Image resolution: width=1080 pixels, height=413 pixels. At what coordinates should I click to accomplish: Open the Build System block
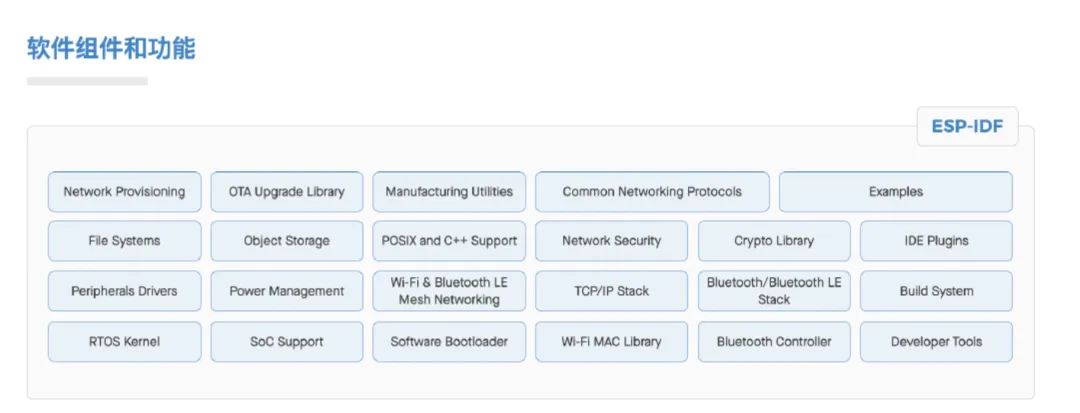pos(936,291)
